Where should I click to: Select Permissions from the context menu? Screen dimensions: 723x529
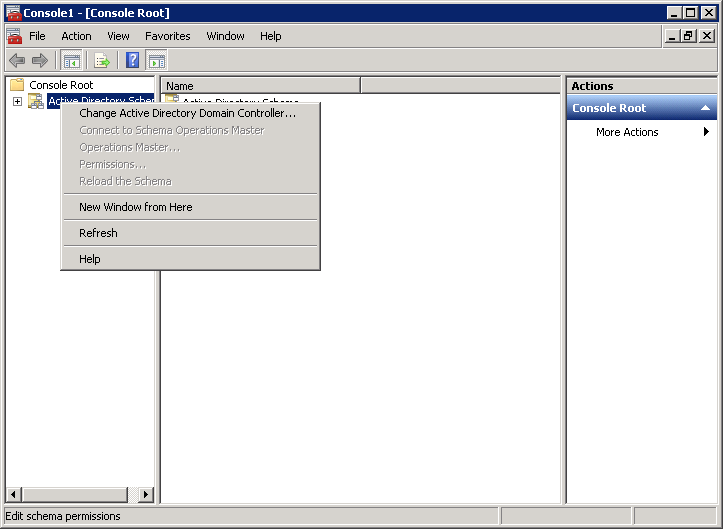point(190,164)
